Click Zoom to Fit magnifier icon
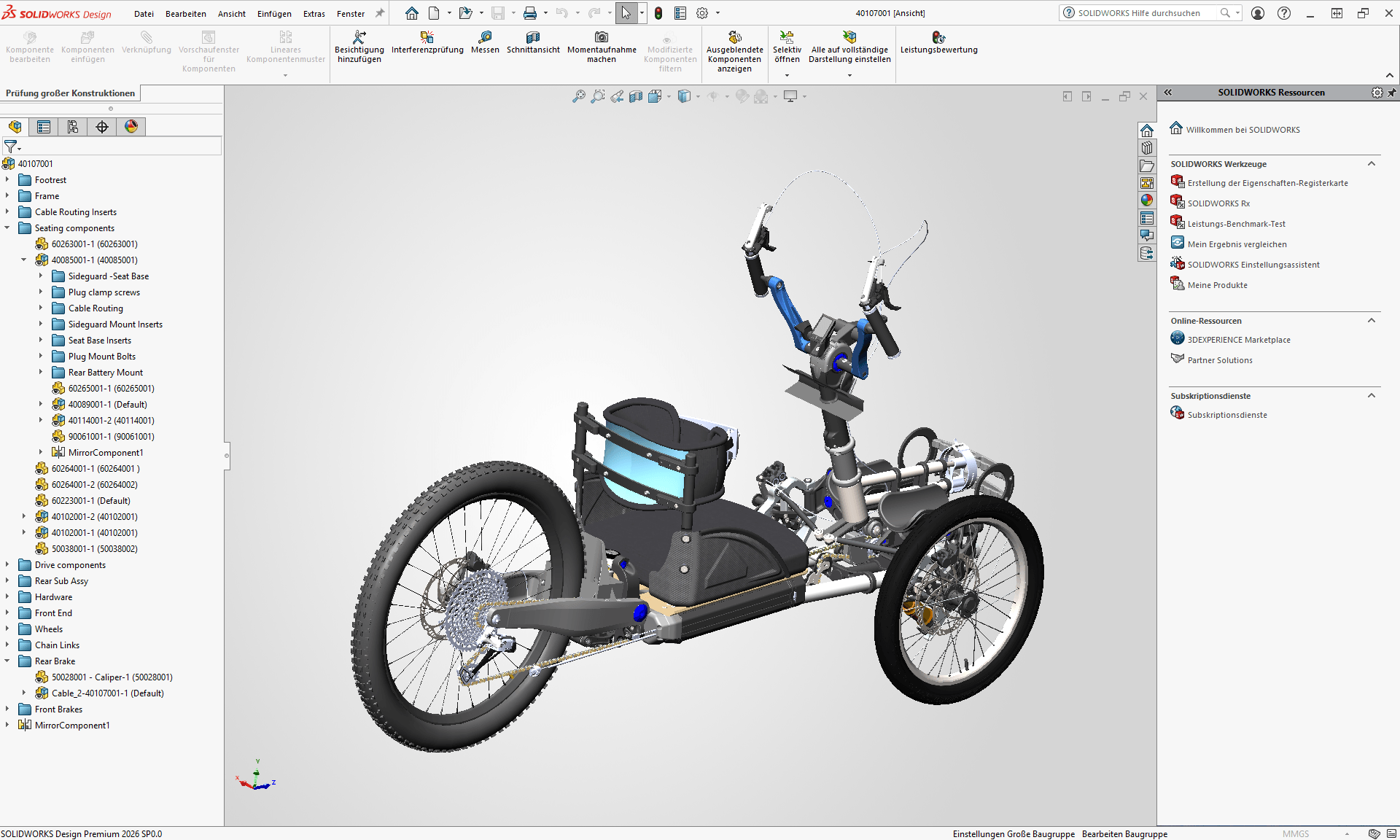Screen dimensions: 1400x840 click(578, 96)
